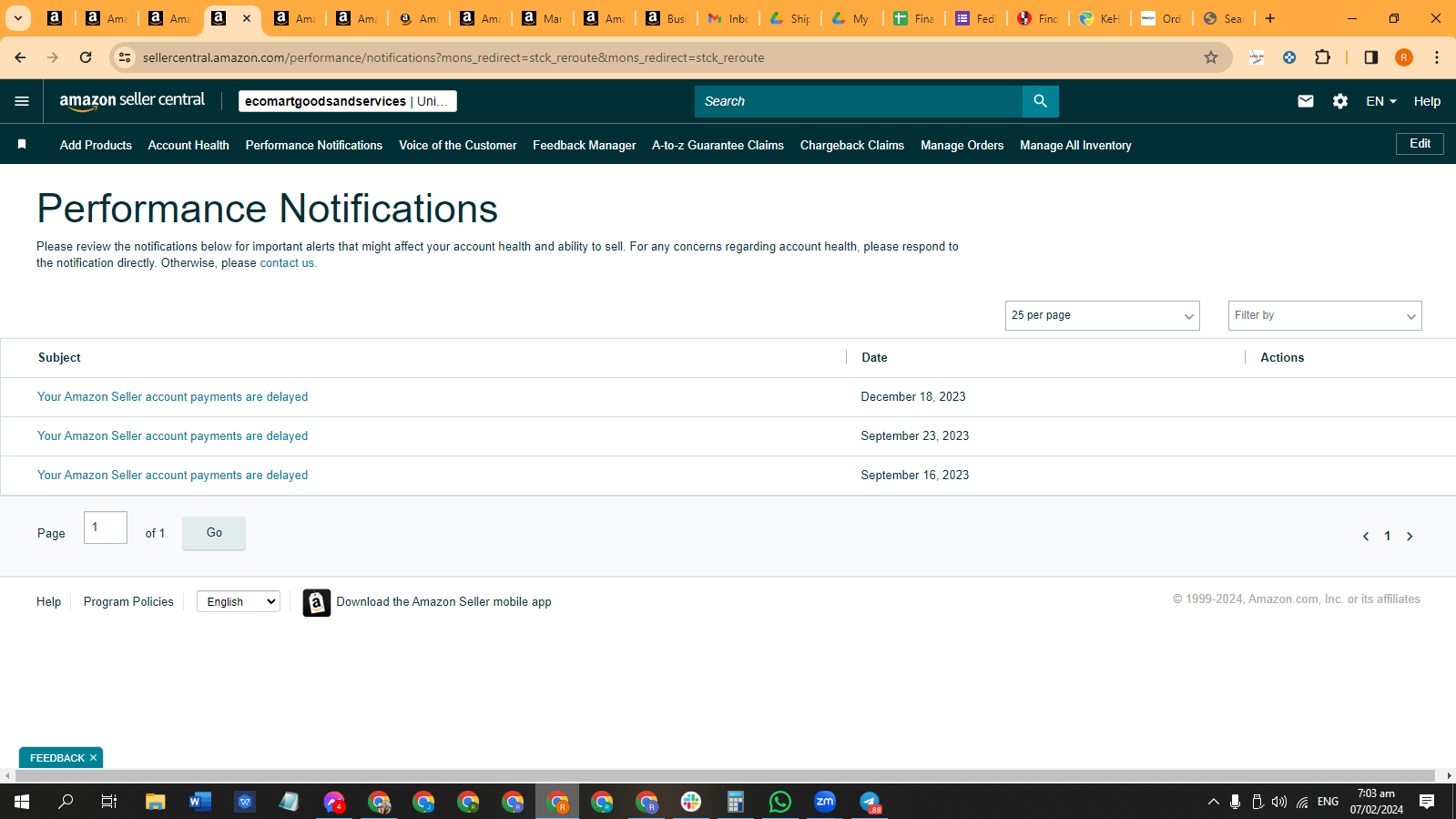Focus the Seller Central search field
1456x819 pixels.
(859, 101)
